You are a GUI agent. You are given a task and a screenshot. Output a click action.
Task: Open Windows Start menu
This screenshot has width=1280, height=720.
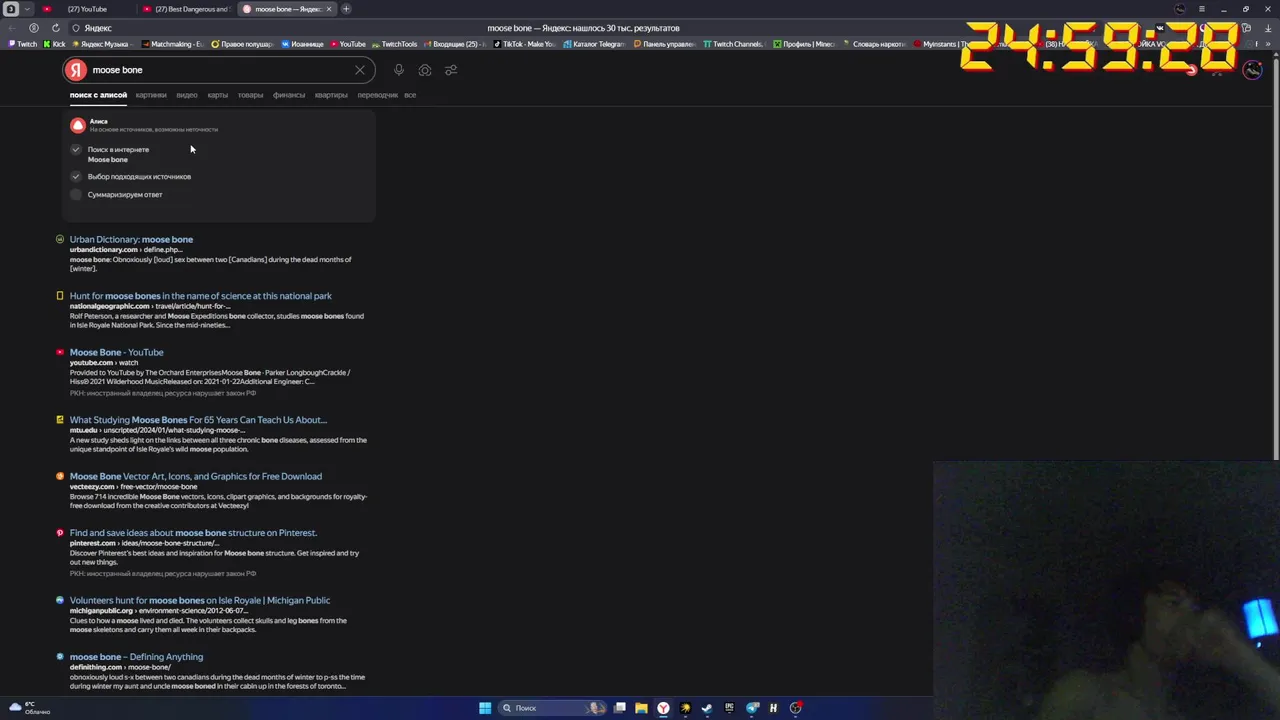485,708
